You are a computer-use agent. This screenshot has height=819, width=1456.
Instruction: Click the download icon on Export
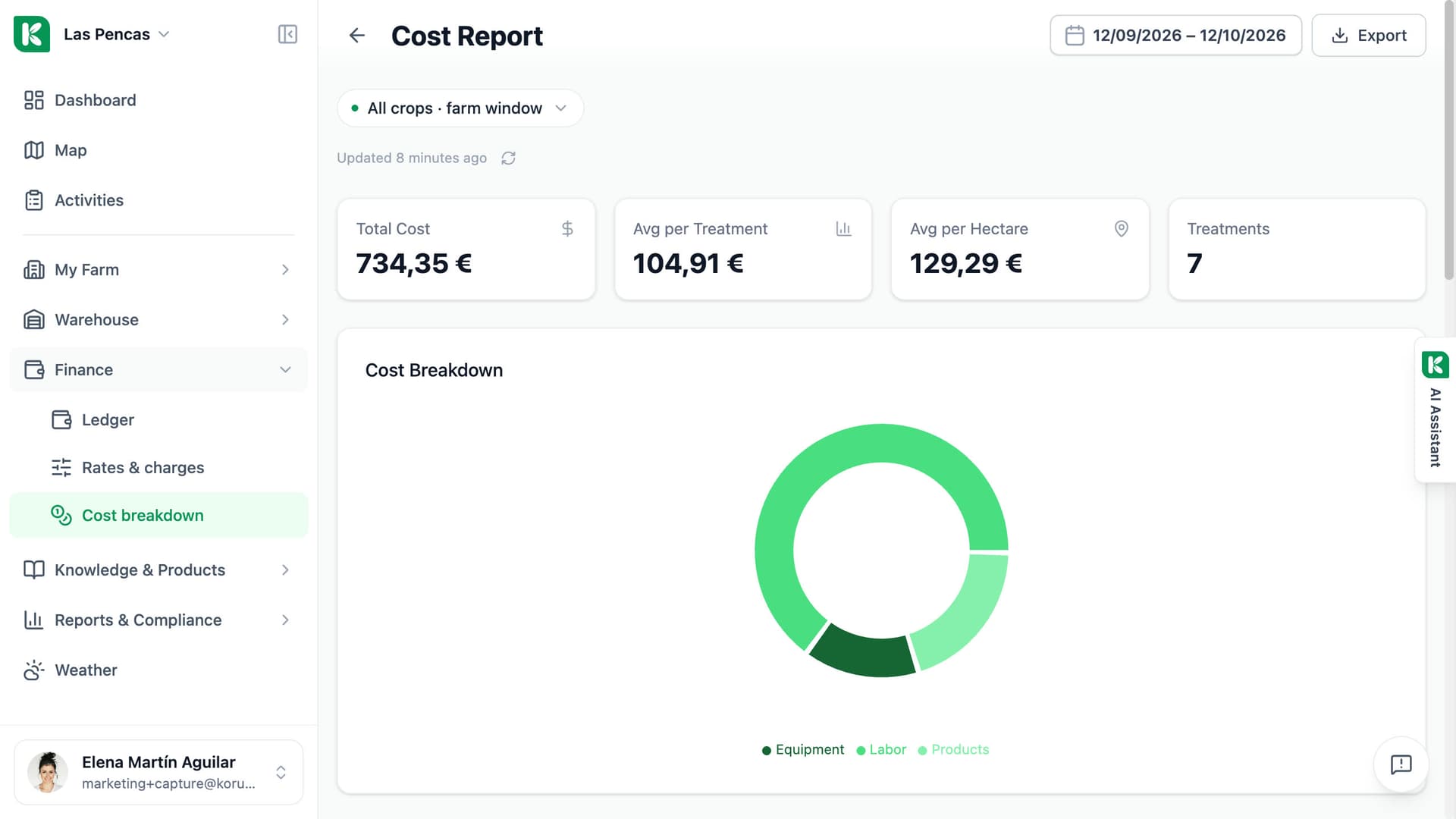(1340, 36)
